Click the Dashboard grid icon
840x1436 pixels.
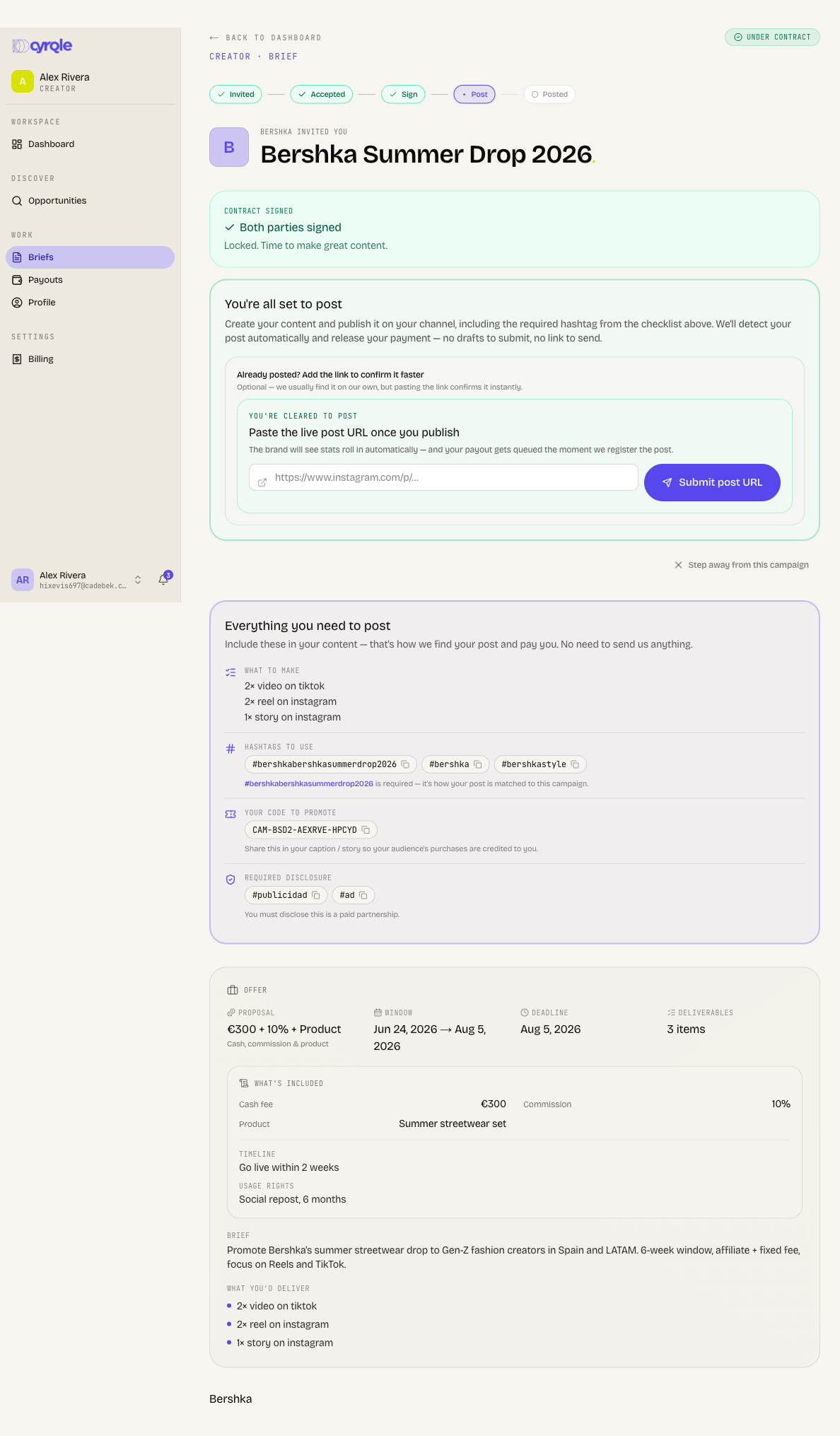pos(17,144)
